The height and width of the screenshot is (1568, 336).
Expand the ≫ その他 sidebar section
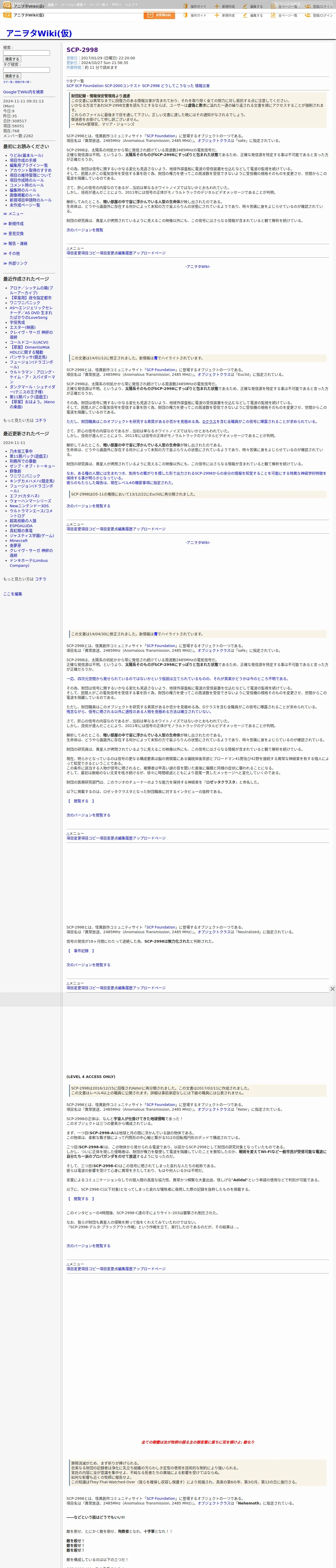[x=12, y=253]
